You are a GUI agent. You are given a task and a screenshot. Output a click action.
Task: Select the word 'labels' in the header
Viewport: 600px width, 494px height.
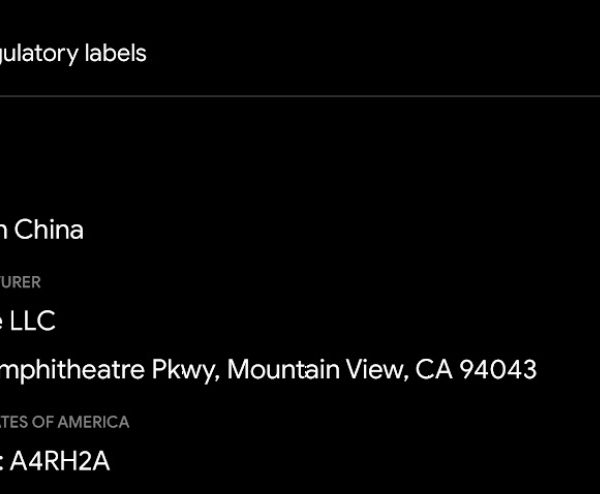click(114, 54)
